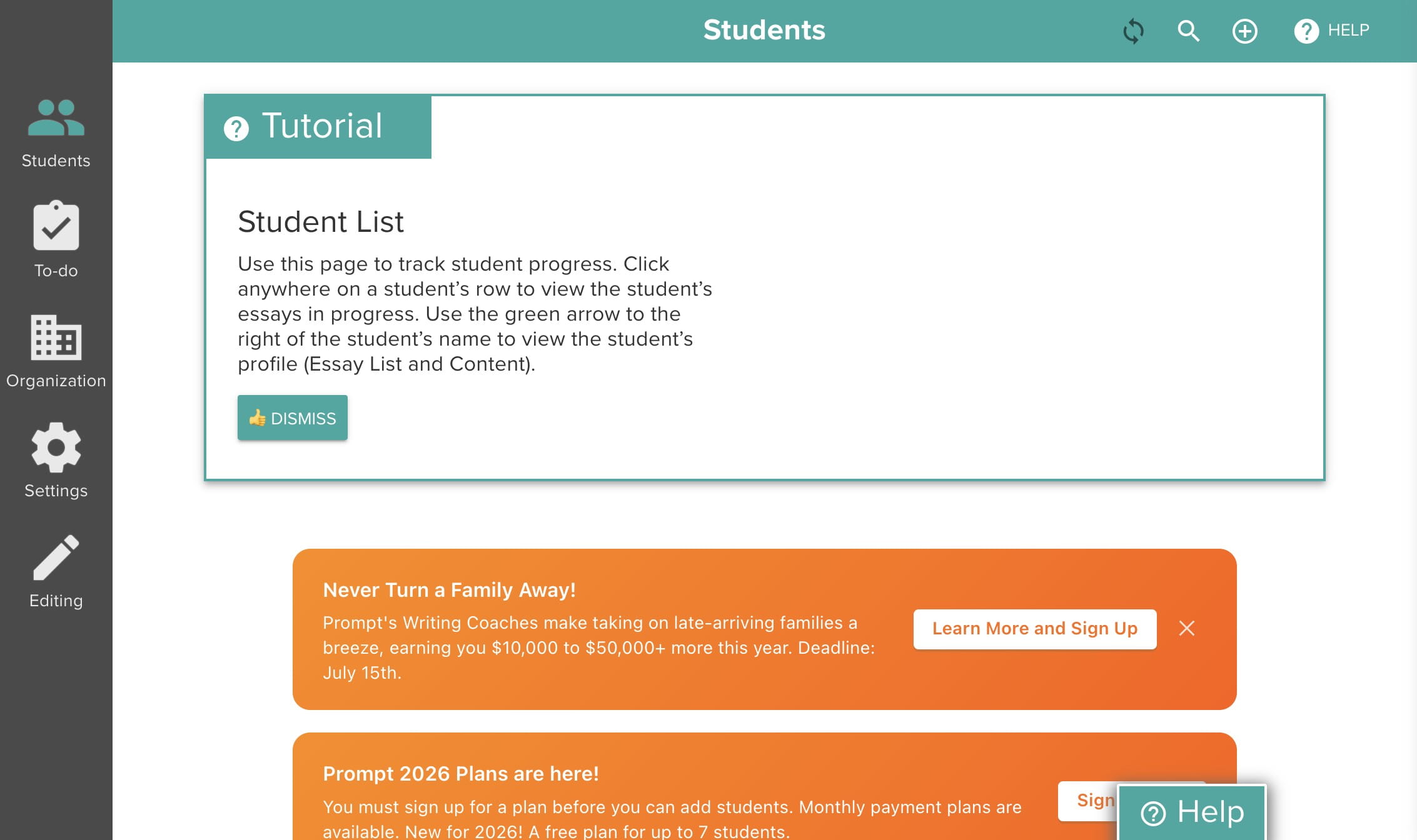Image resolution: width=1417 pixels, height=840 pixels.
Task: Open the Organization building icon
Action: 56,337
